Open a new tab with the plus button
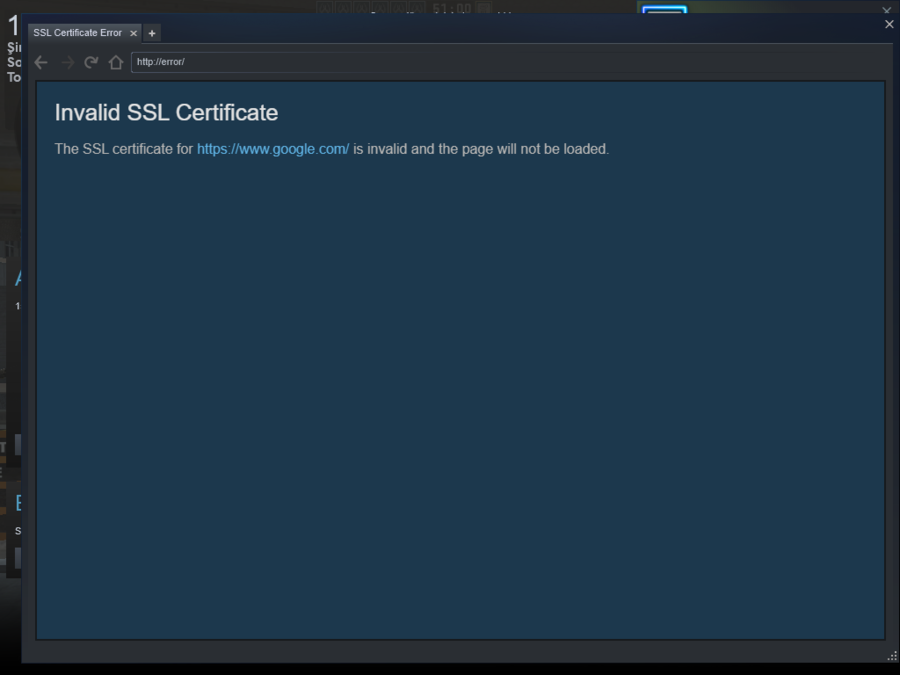 [152, 33]
